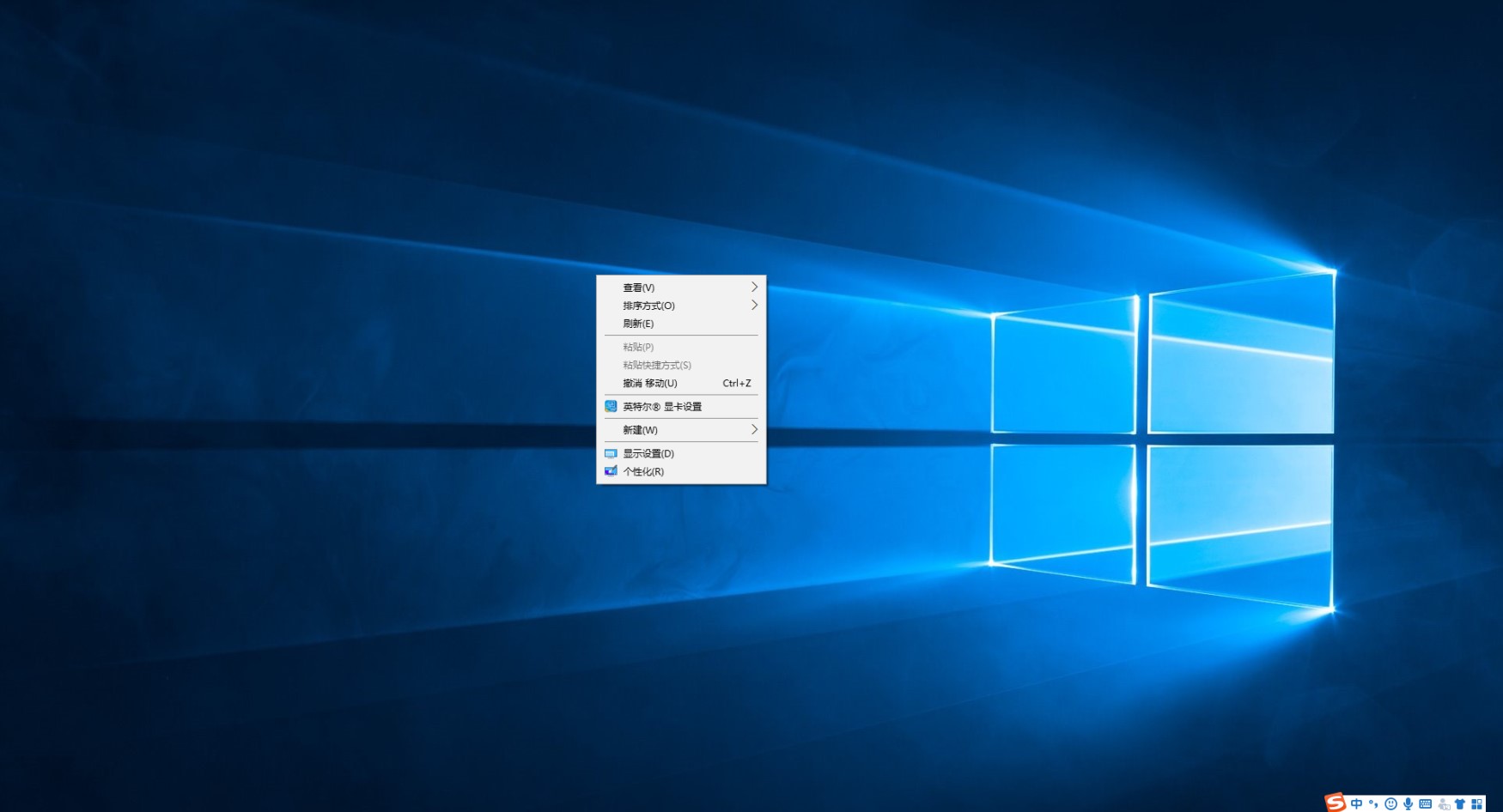
Task: Open 英特尔® 显卡设置 from the context menu
Action: coord(681,407)
